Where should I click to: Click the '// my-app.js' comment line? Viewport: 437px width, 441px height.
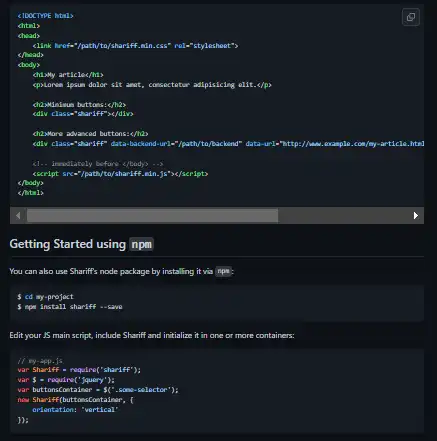coord(40,361)
